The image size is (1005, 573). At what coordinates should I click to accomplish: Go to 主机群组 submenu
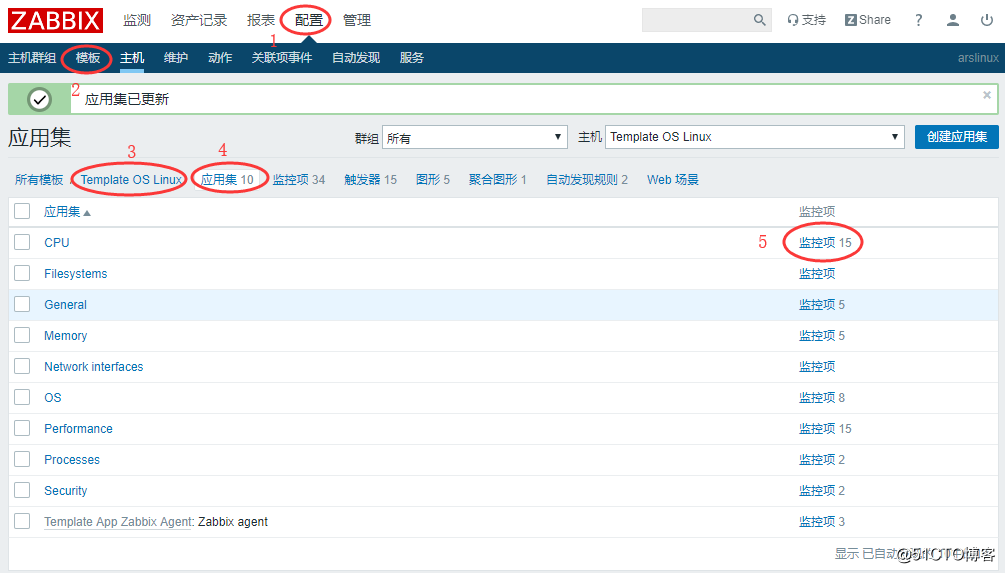click(x=32, y=58)
